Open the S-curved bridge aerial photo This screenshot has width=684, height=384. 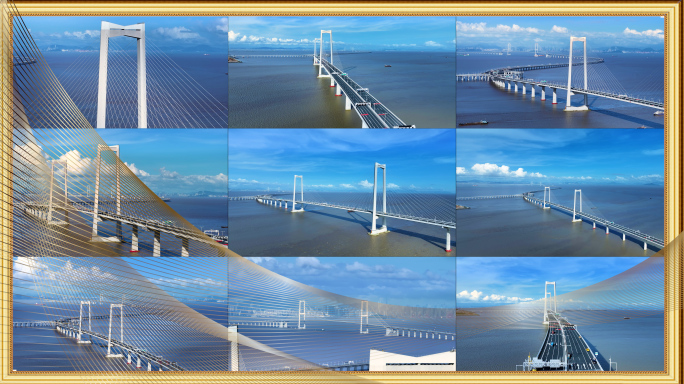point(560,72)
